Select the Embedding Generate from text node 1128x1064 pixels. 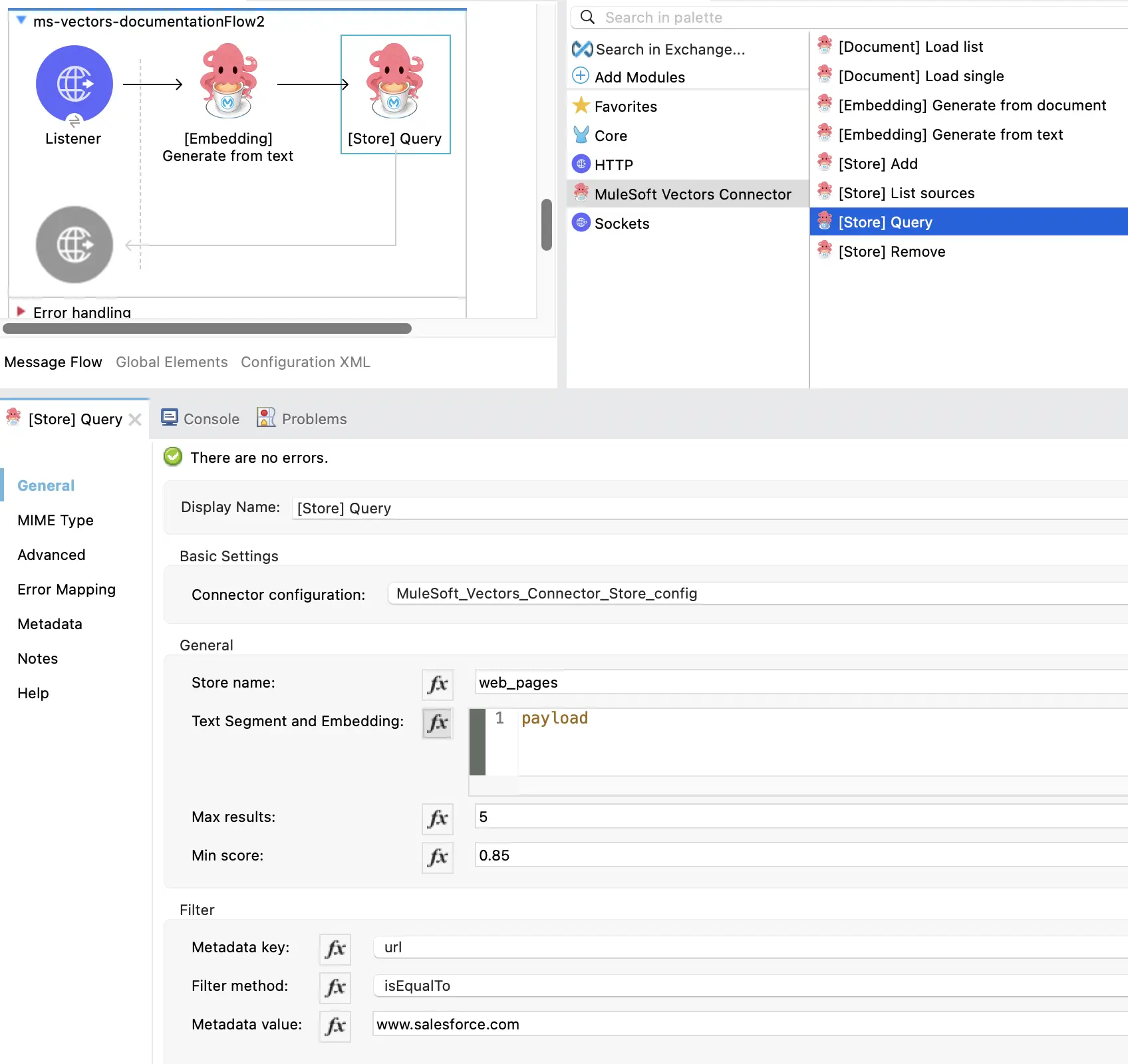(228, 82)
